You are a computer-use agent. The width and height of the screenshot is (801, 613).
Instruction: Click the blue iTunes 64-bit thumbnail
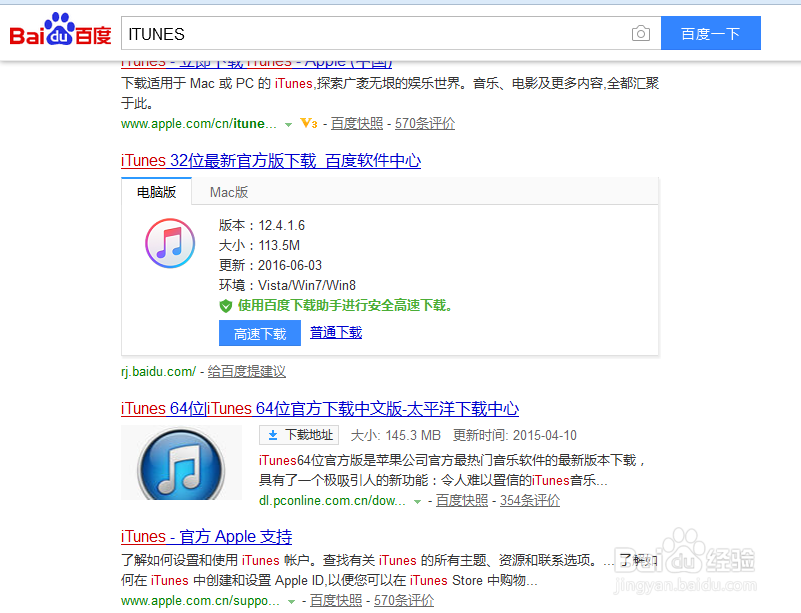(x=181, y=463)
